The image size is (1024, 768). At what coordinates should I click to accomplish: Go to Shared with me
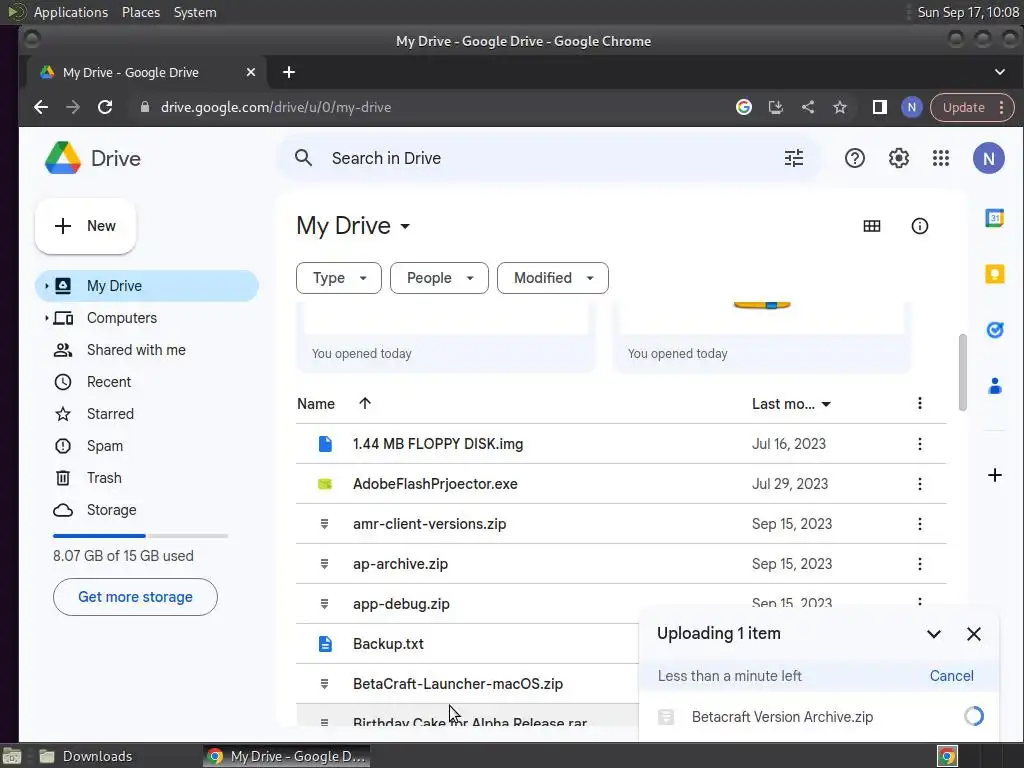136,350
